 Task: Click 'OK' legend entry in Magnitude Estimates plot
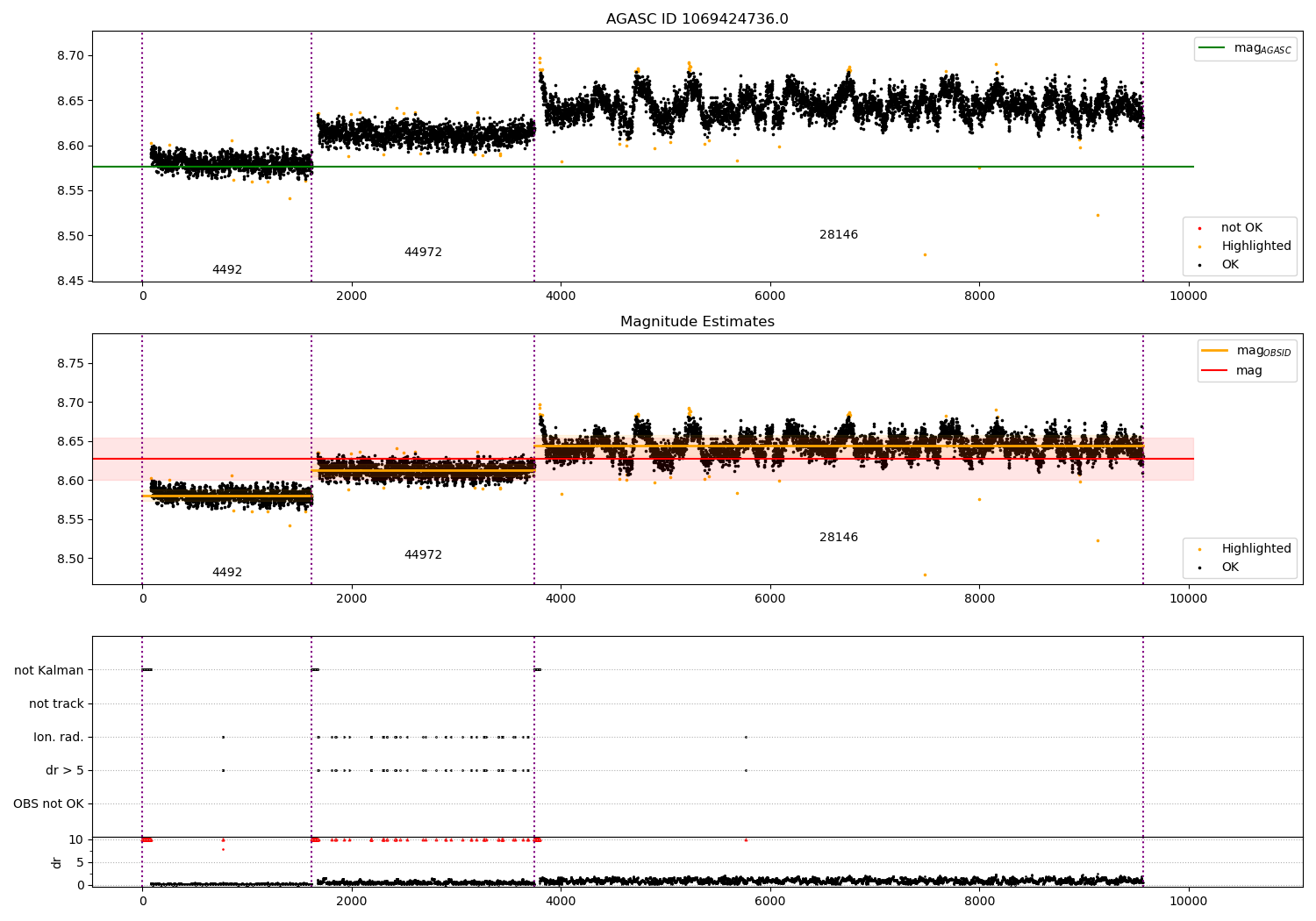[1219, 568]
